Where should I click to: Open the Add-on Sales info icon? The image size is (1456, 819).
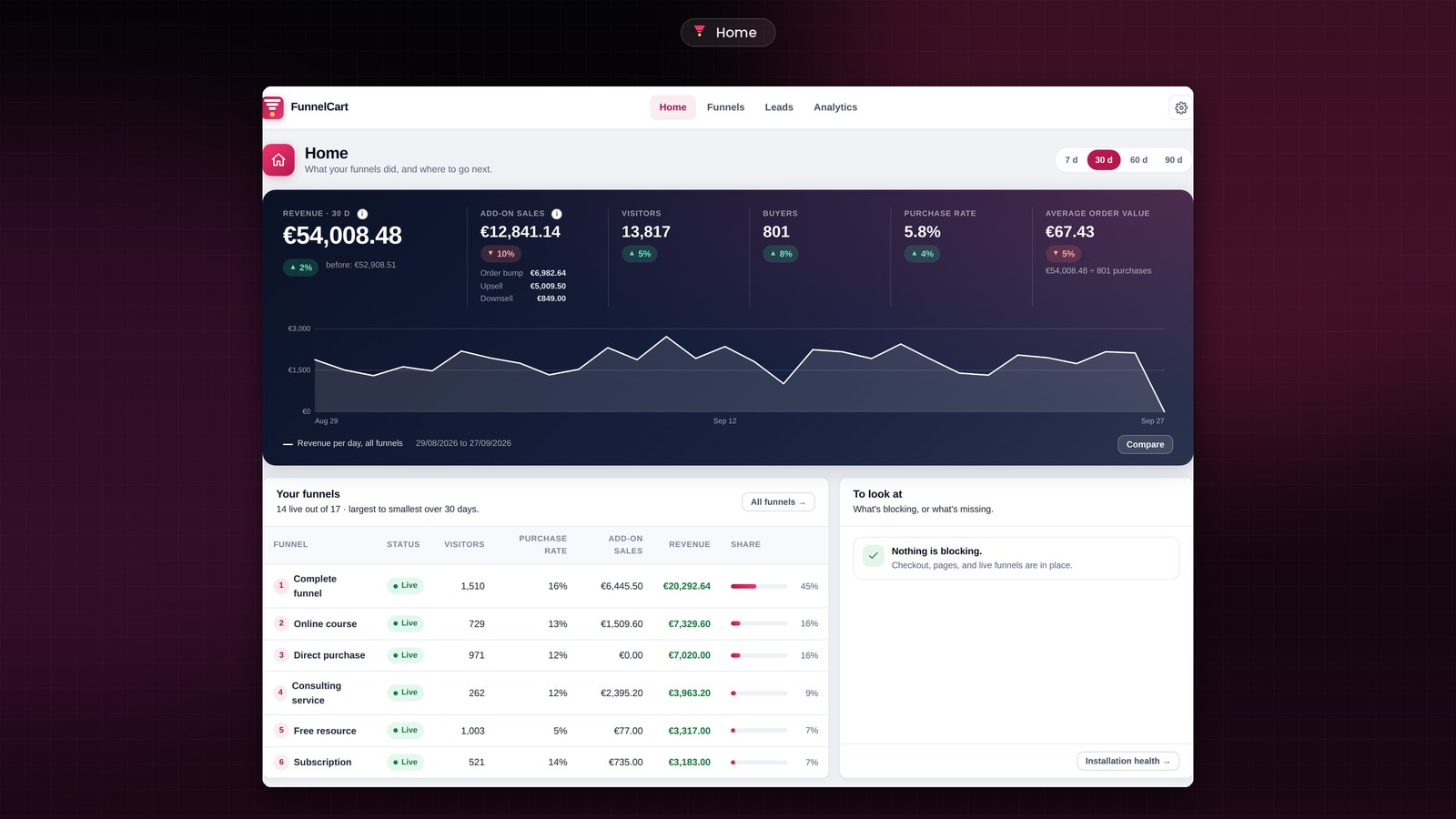coord(556,214)
